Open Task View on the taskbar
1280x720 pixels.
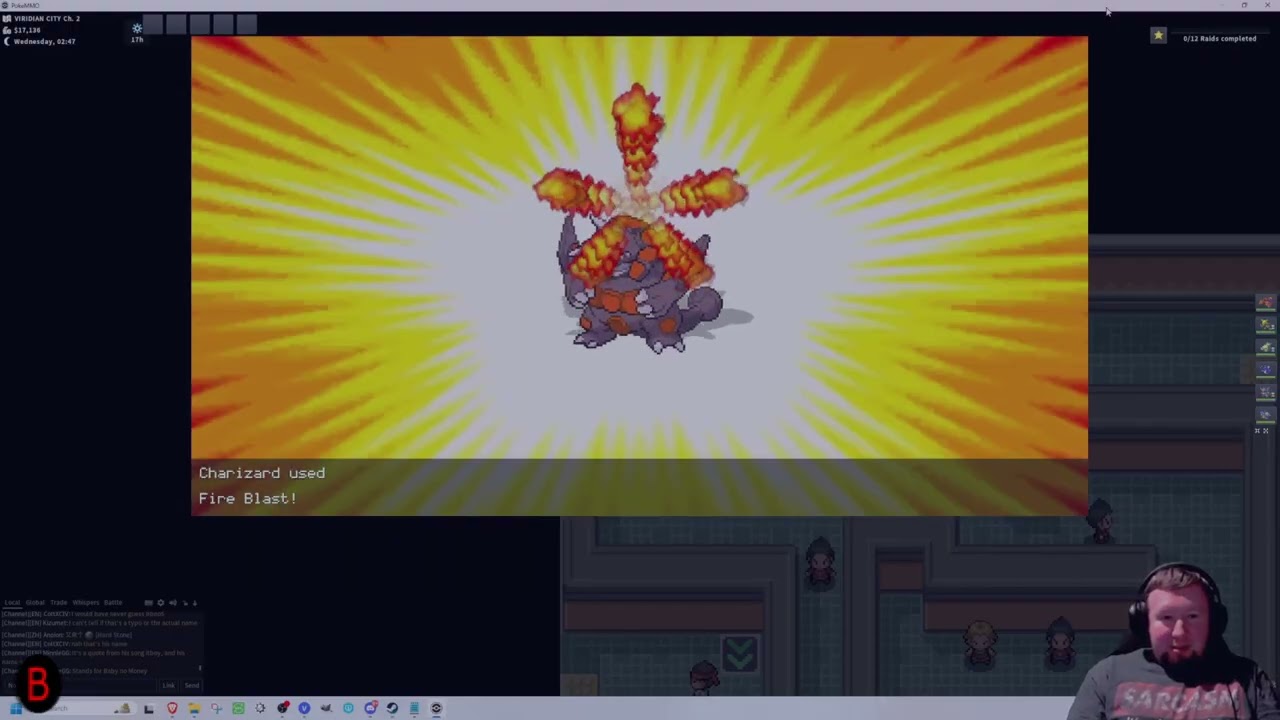[149, 708]
